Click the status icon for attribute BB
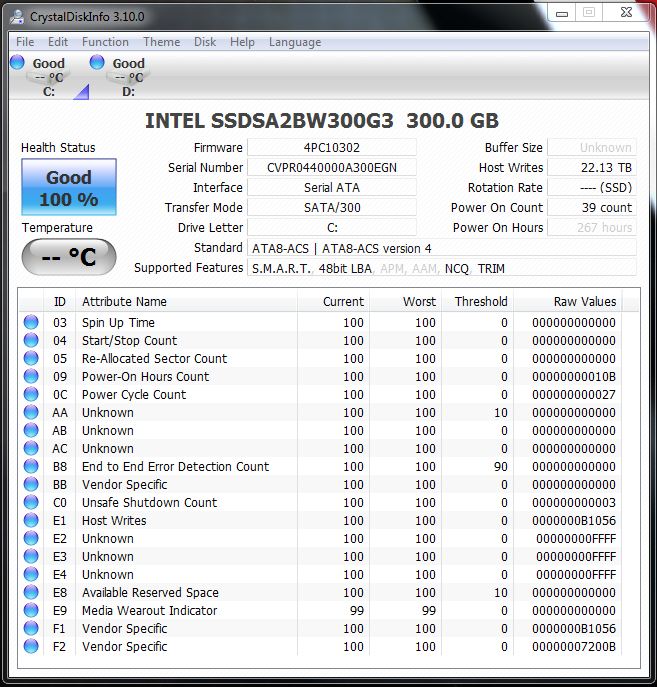This screenshot has height=687, width=657. coord(31,484)
